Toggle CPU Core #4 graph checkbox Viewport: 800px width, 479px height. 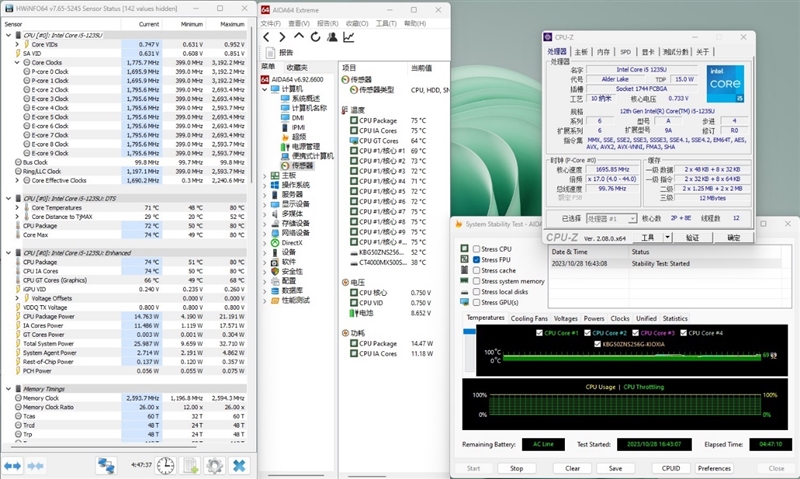point(684,333)
